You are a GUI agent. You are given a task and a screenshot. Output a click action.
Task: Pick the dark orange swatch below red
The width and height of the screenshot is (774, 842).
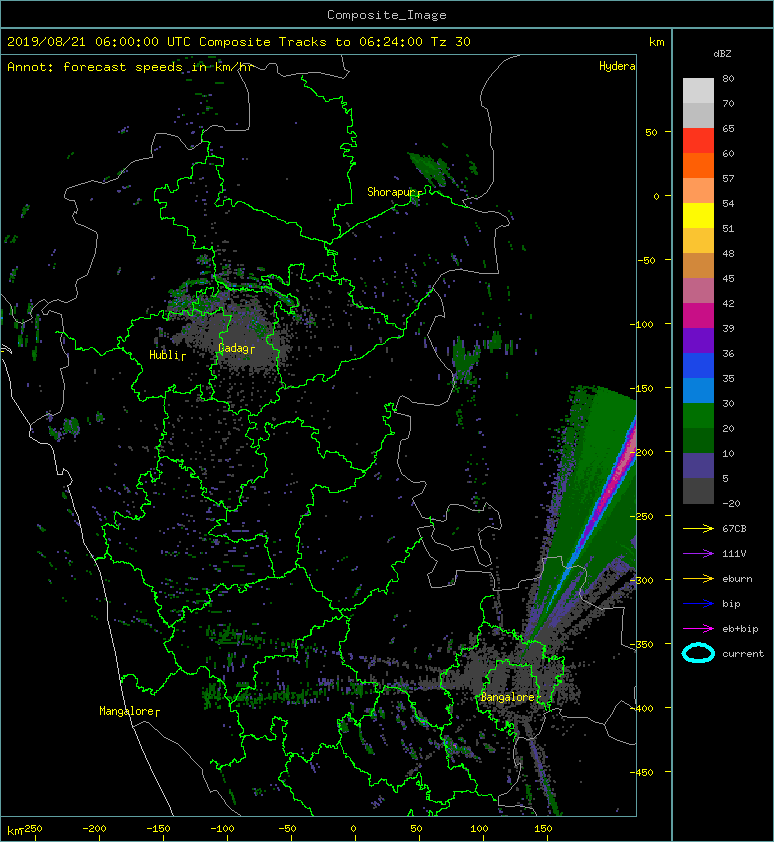(x=698, y=166)
